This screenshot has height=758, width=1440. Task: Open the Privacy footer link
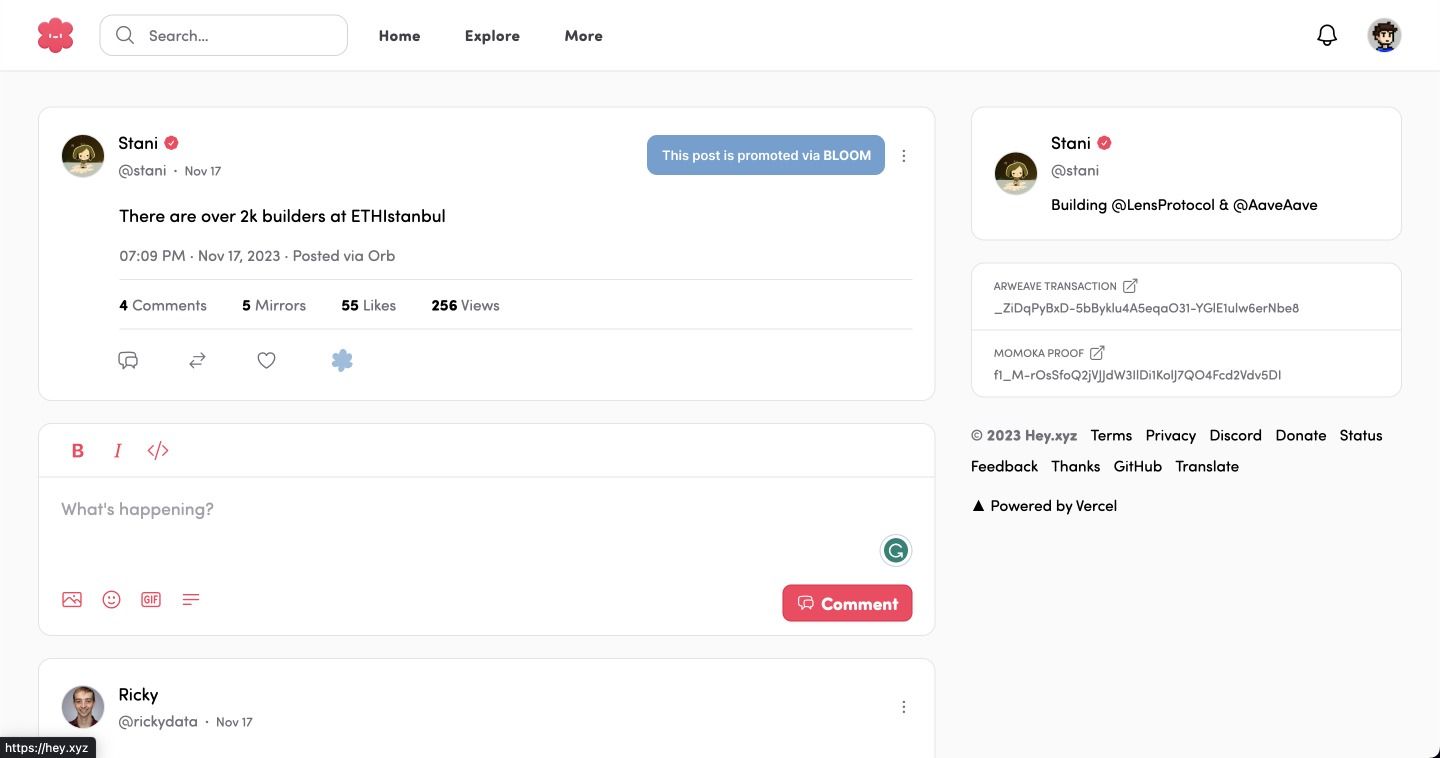pos(1171,435)
